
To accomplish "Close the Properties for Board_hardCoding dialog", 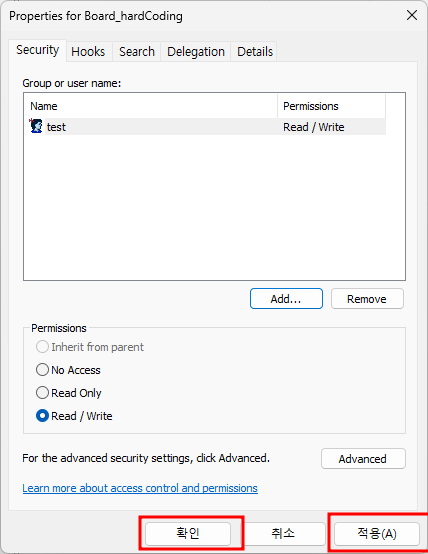I will [x=412, y=15].
